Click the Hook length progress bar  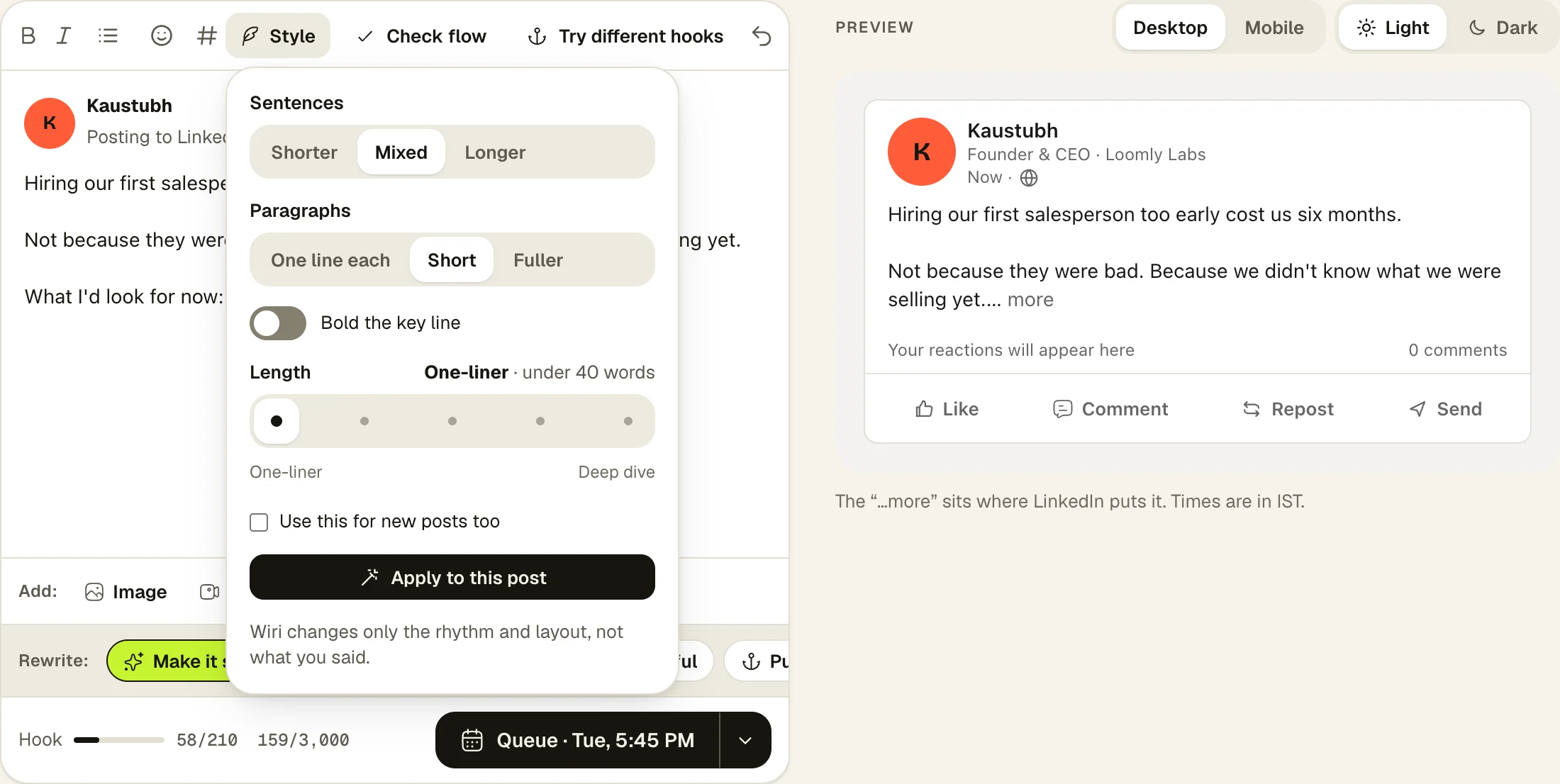pos(119,740)
